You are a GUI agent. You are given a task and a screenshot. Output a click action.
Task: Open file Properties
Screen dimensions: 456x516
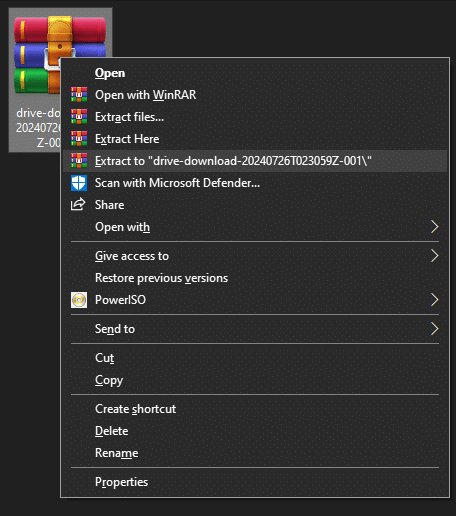tap(255, 482)
